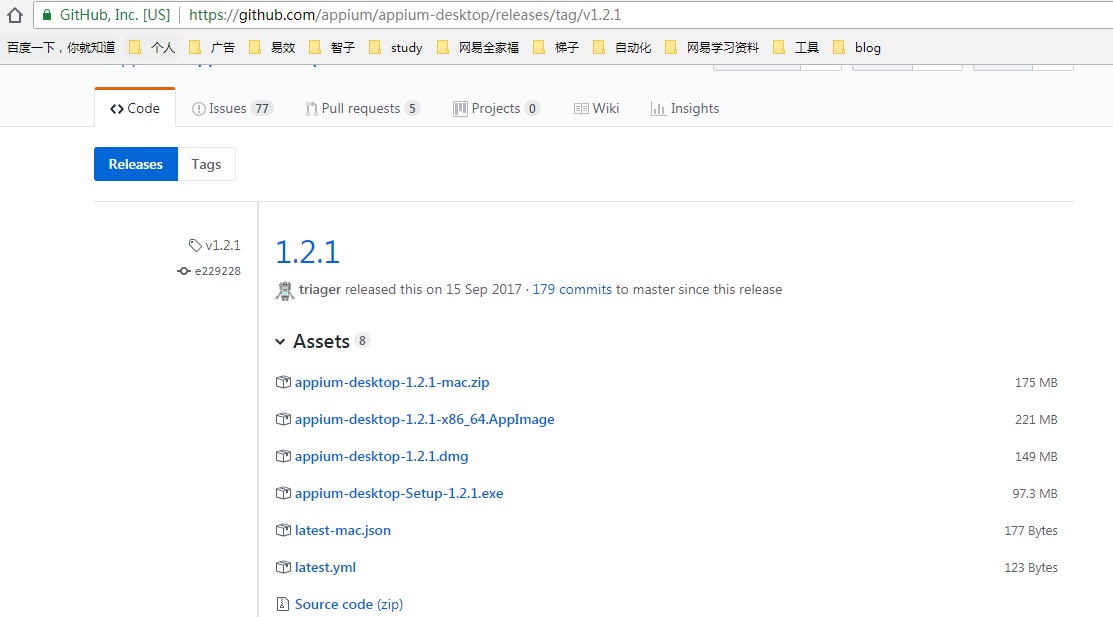The height and width of the screenshot is (617, 1113).
Task: Open the Wiki tab
Action: click(596, 108)
